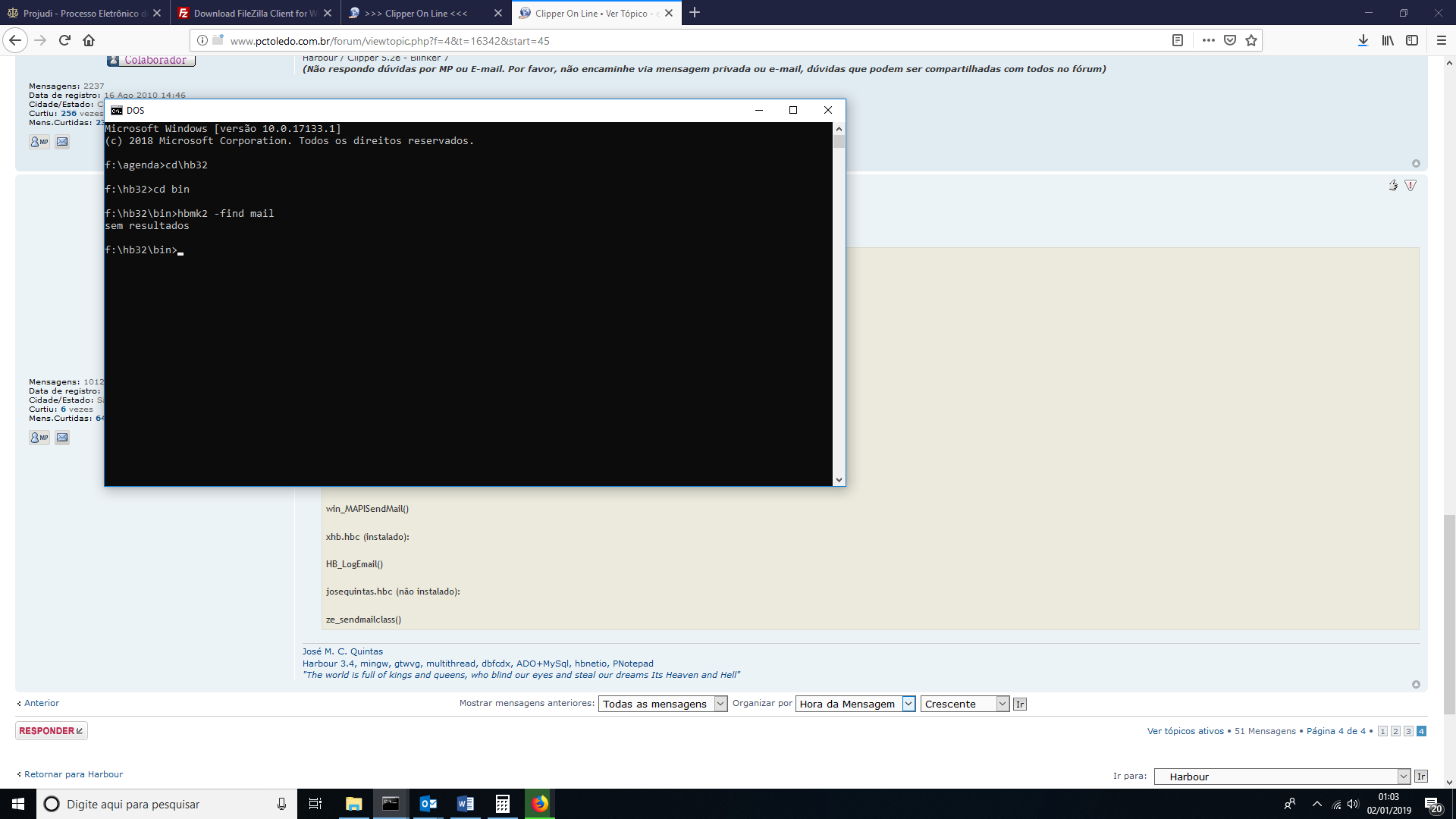Image resolution: width=1456 pixels, height=819 pixels.
Task: Open the 'Hora da Mensagem' sort dropdown
Action: pyautogui.click(x=855, y=704)
